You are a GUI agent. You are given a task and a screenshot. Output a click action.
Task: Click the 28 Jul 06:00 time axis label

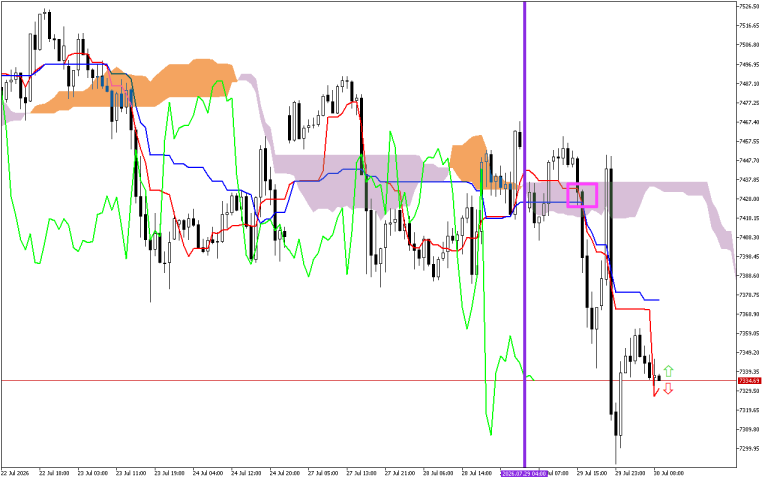[438, 474]
